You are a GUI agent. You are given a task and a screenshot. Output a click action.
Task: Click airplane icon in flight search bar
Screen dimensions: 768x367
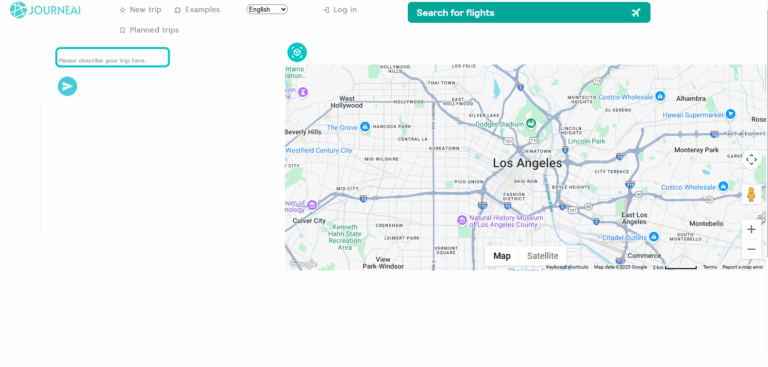pyautogui.click(x=636, y=13)
